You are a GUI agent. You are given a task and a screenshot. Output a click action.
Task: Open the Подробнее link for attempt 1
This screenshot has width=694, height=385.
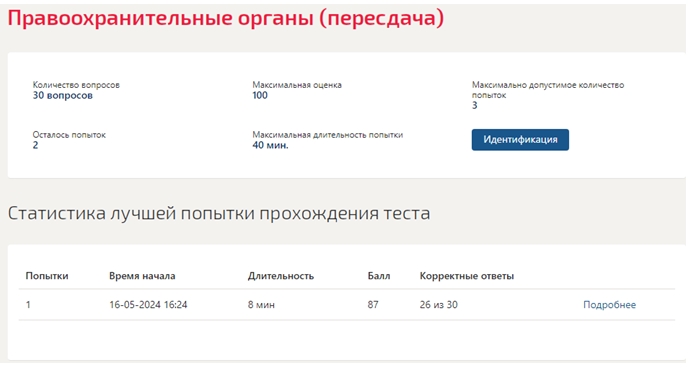(x=609, y=305)
